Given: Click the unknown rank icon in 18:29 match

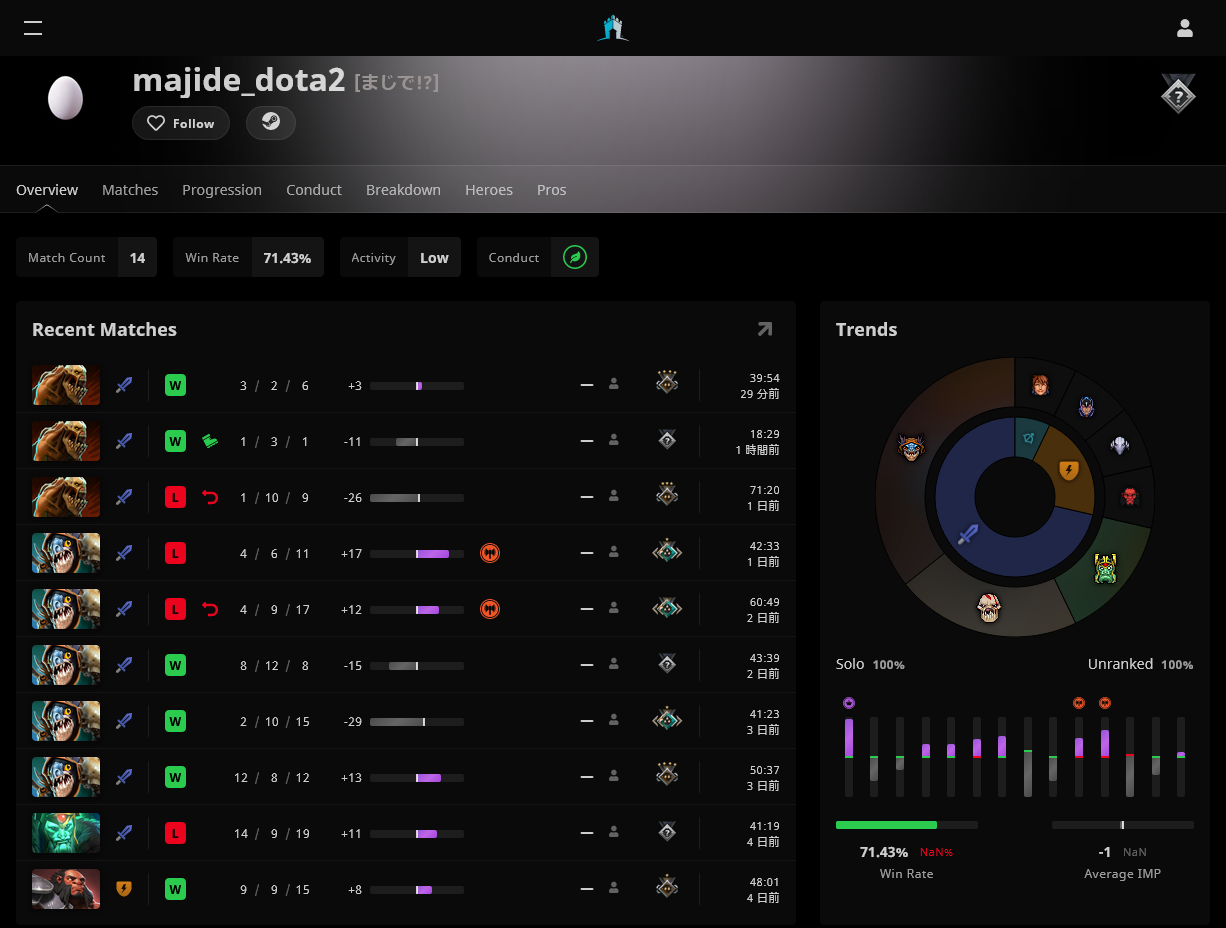Looking at the screenshot, I should [667, 440].
